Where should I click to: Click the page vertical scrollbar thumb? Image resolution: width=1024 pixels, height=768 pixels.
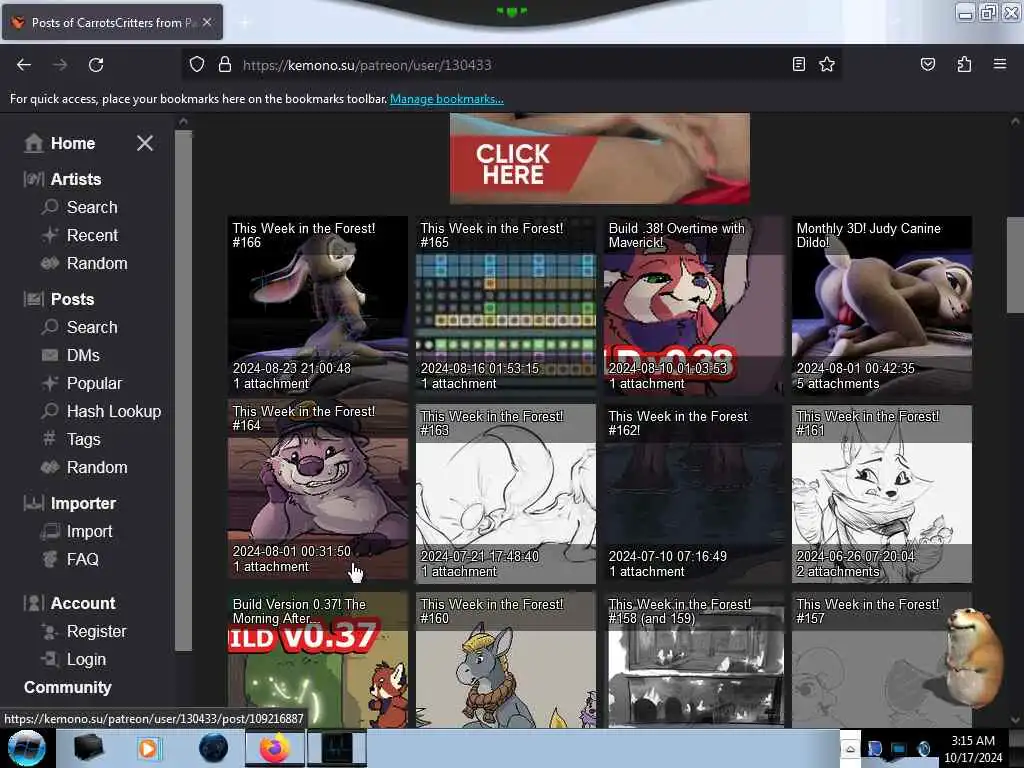pos(1015,265)
